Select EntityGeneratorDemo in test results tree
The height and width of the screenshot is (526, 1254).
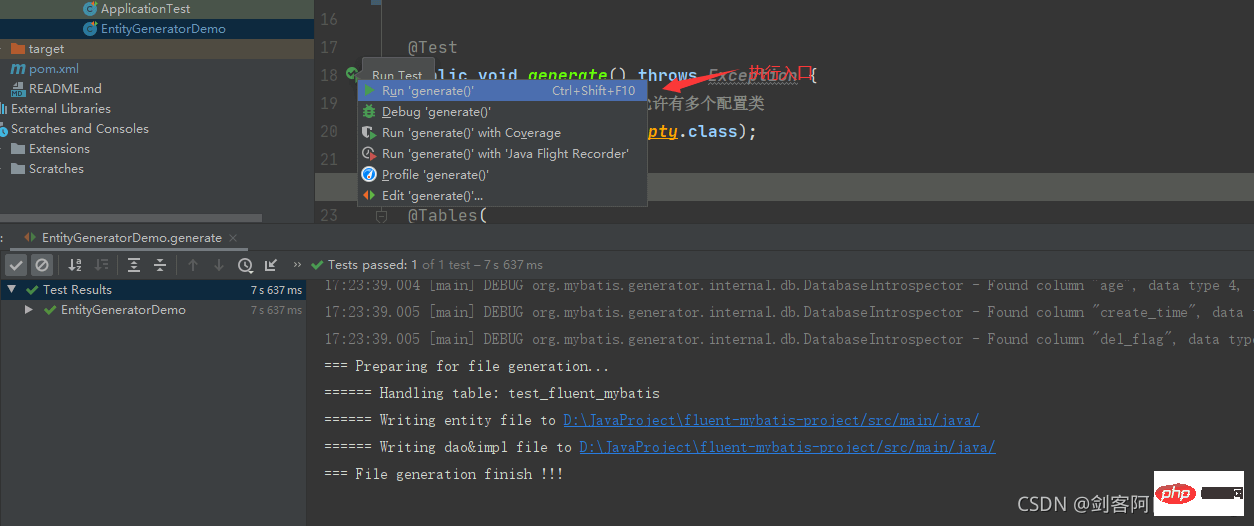[x=123, y=310]
